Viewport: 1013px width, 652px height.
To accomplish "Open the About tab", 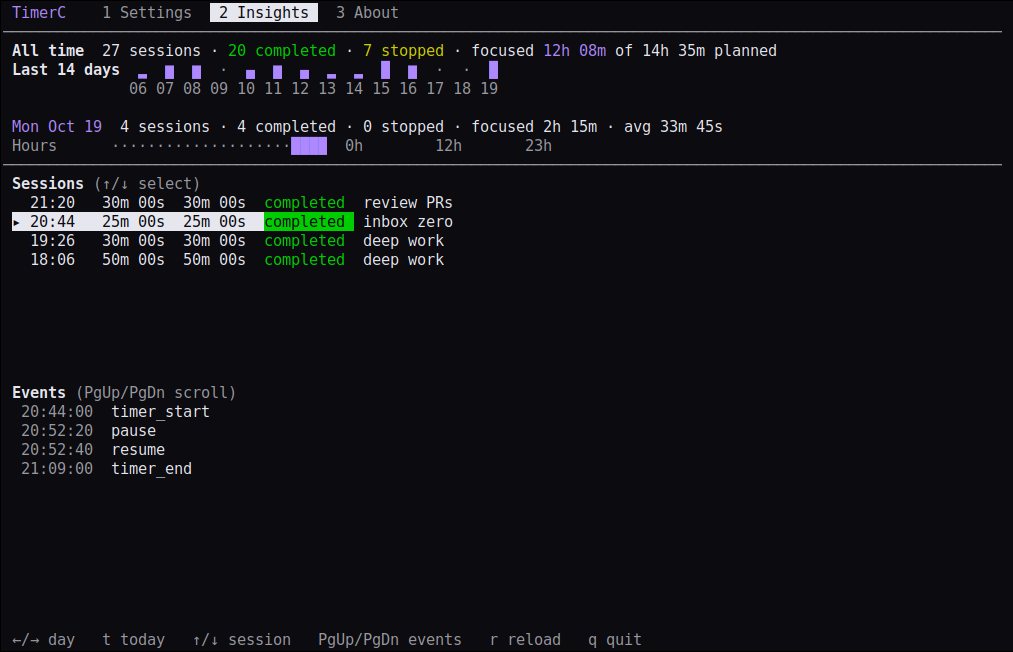I will point(367,12).
